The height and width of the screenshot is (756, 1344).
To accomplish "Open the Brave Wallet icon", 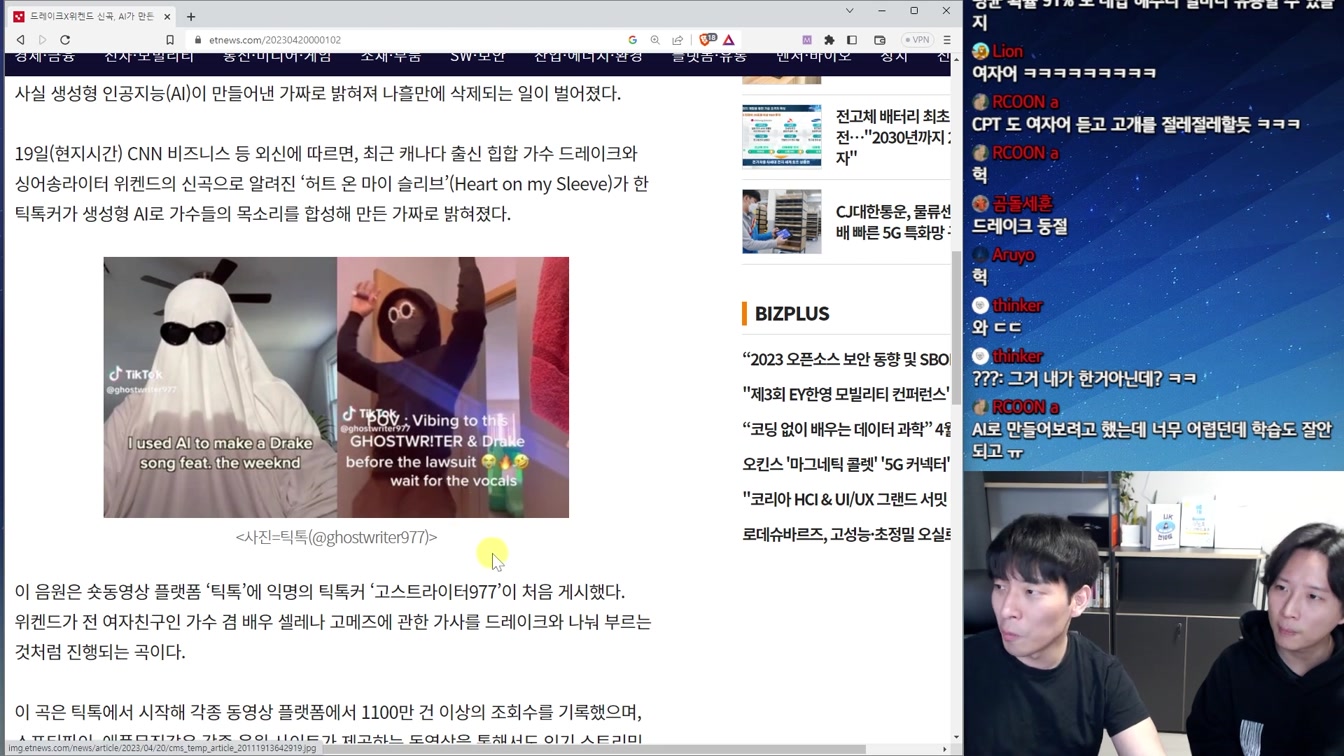I will (x=880, y=40).
